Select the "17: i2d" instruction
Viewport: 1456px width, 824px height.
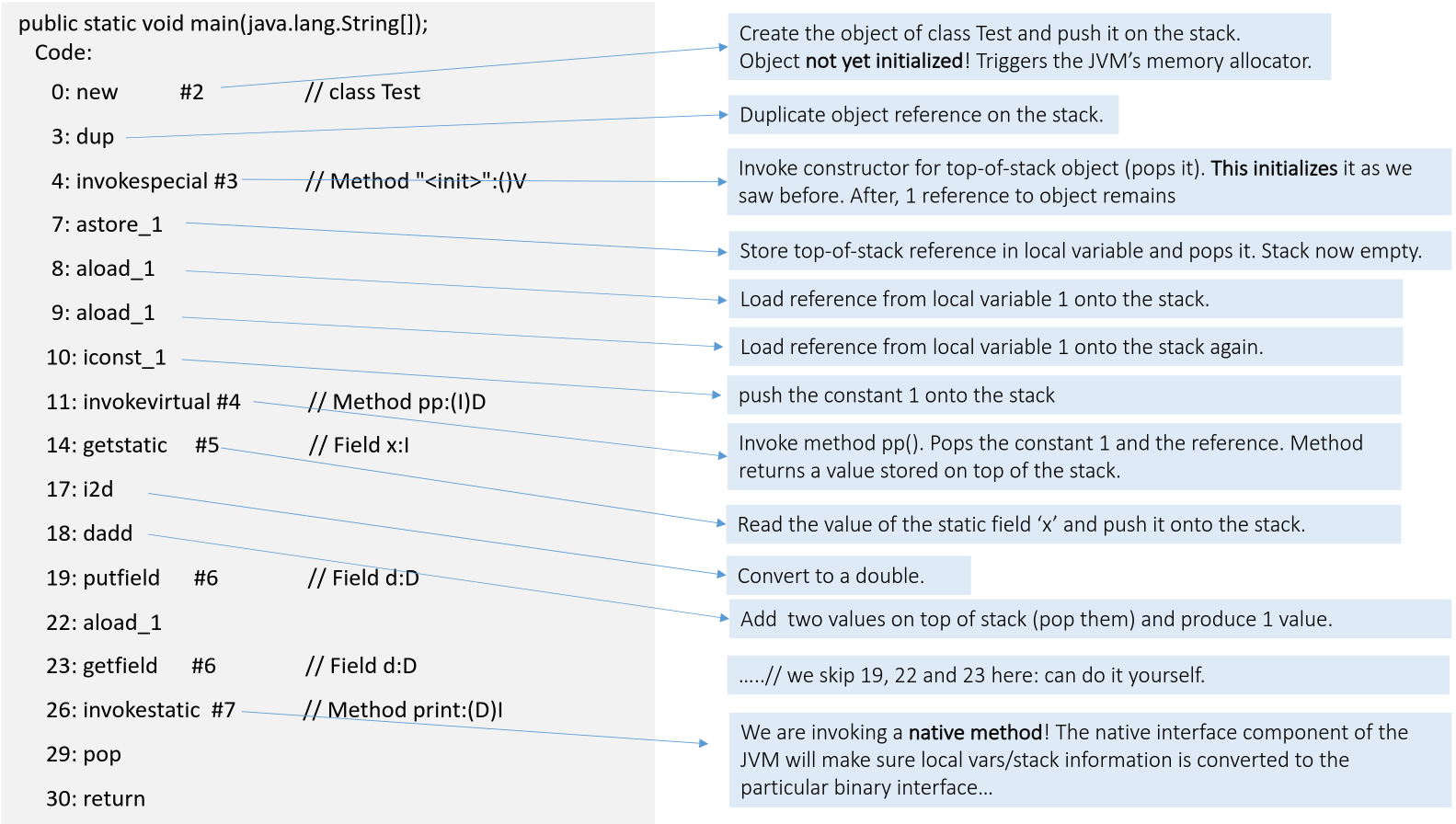(80, 489)
